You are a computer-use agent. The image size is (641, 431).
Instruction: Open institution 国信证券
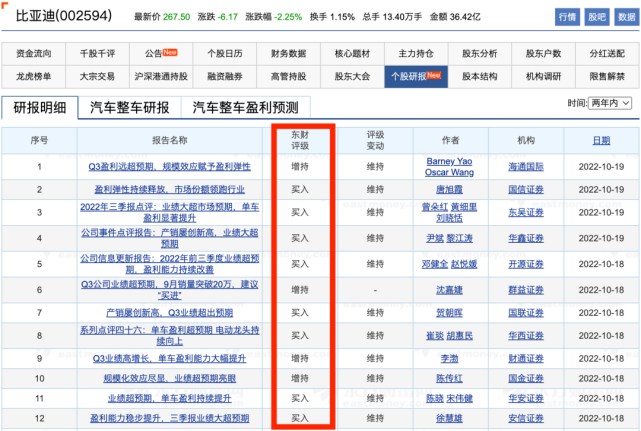pos(526,190)
